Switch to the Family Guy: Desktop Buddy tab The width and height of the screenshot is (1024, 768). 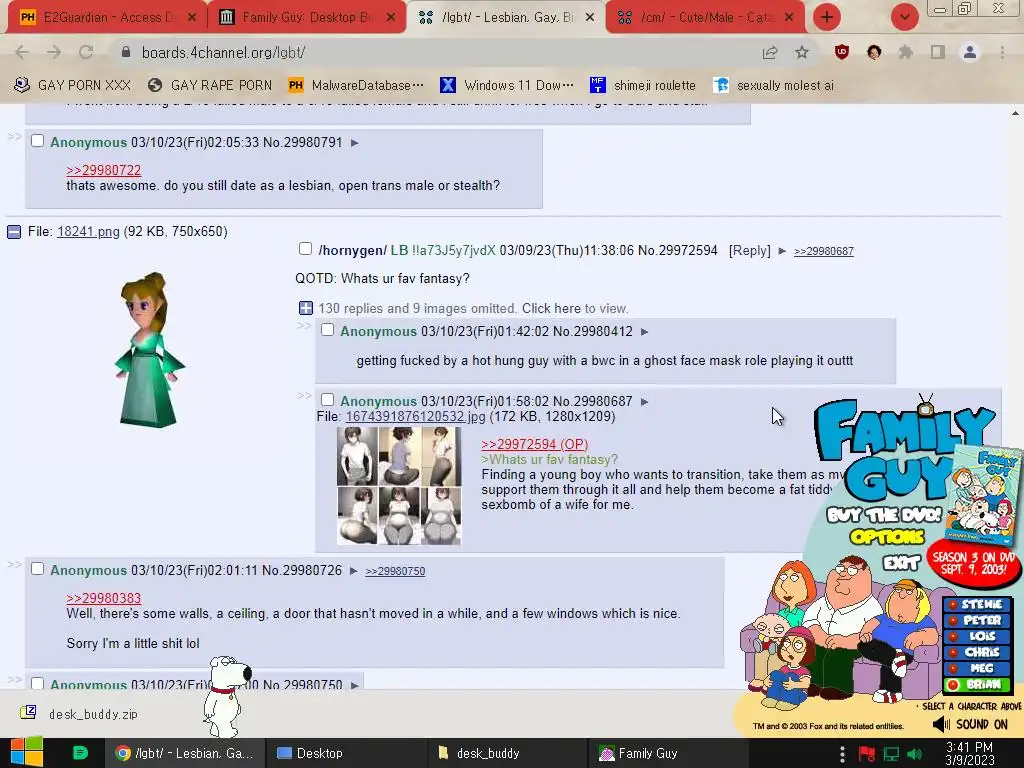307,18
